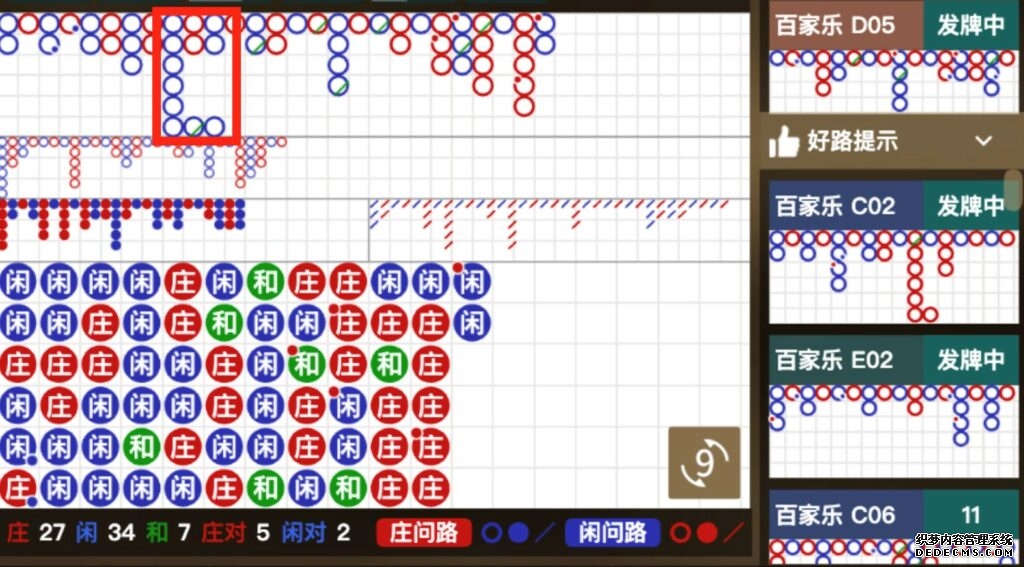Click the blue filled circle after 庄问路
Viewport: 1024px width, 567px height.
click(518, 533)
